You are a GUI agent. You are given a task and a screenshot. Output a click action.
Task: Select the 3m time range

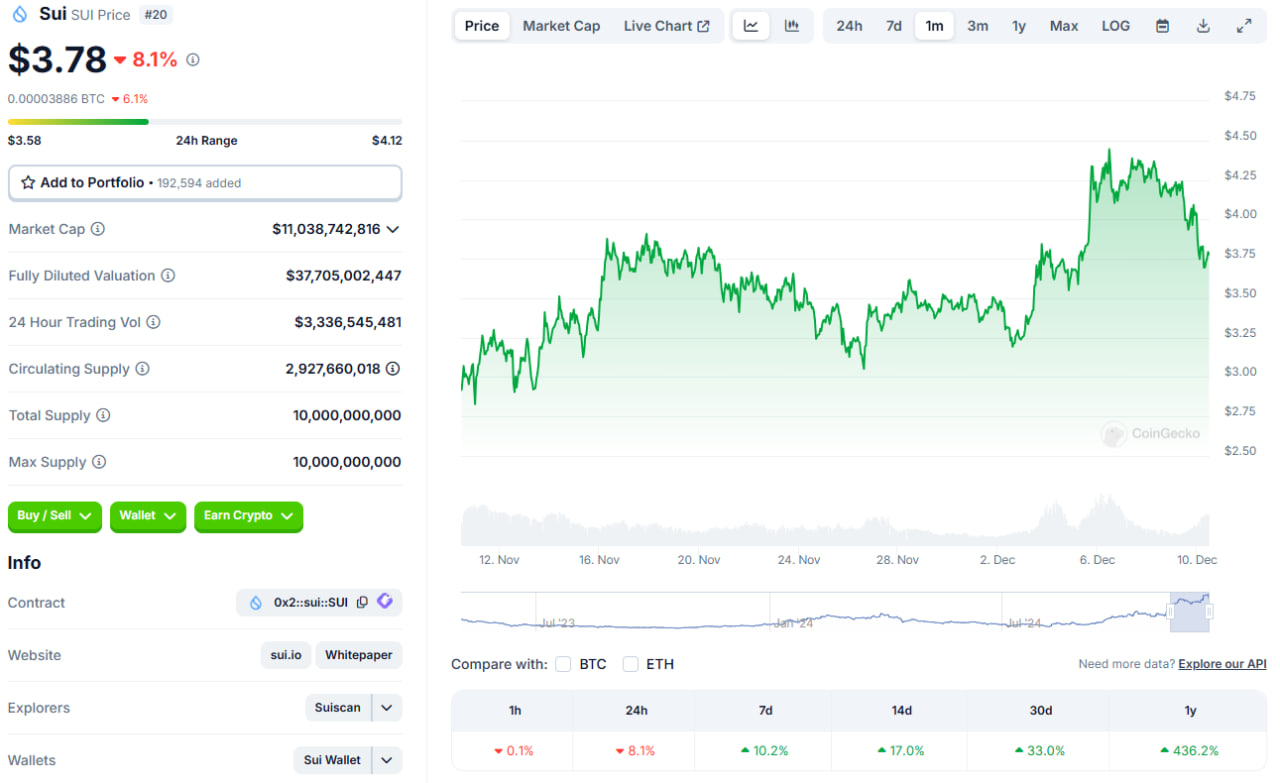(x=978, y=26)
